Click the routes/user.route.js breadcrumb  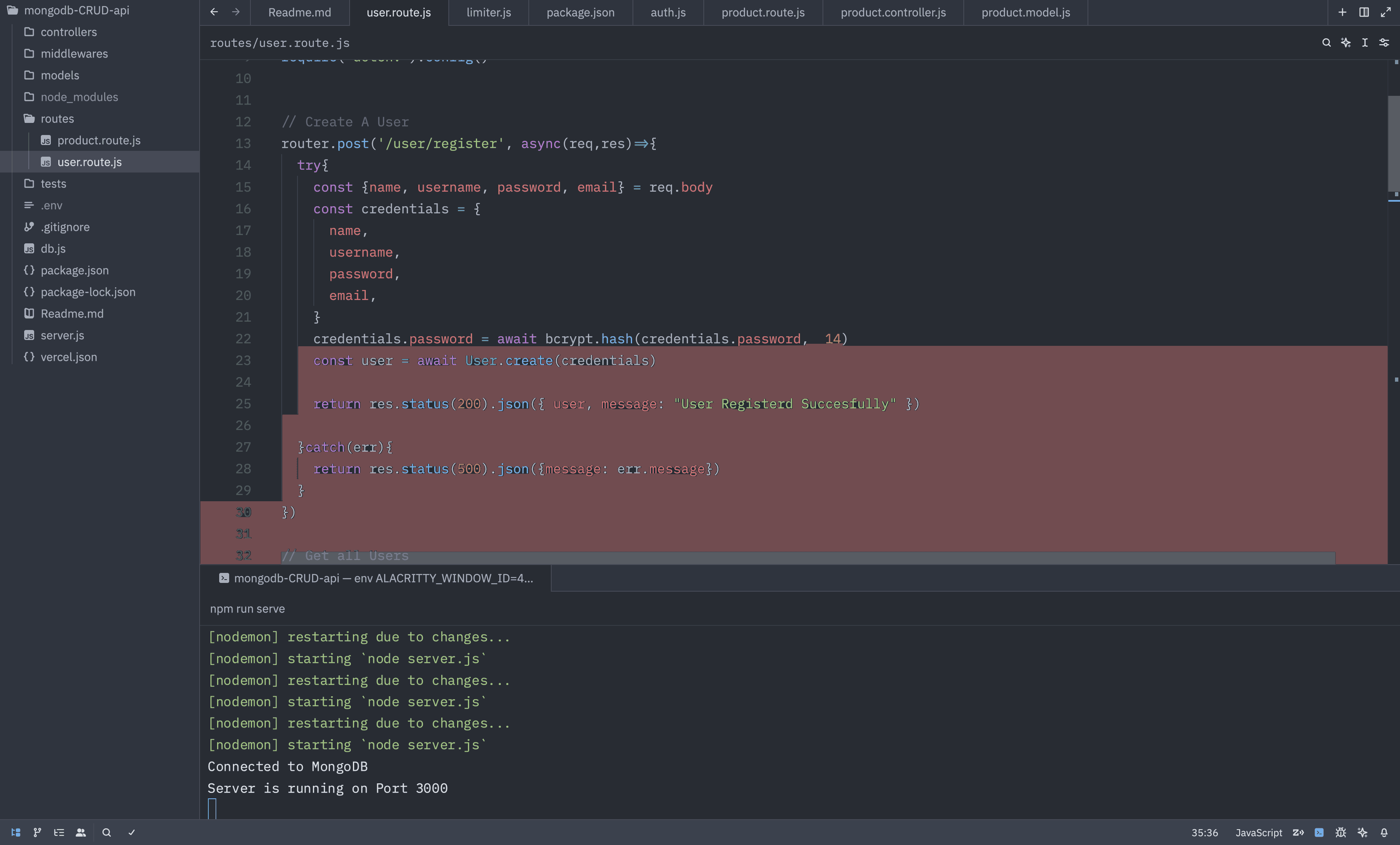point(280,42)
